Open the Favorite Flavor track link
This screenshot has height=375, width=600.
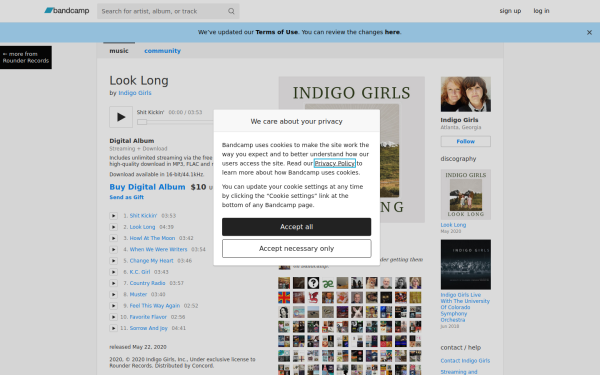click(x=148, y=317)
